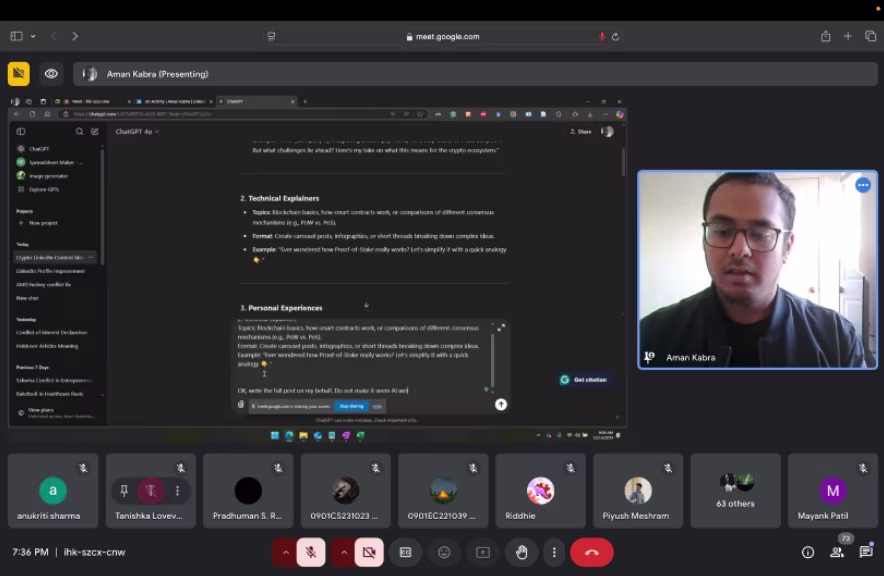Toggle captions button
Image resolution: width=884 pixels, height=576 pixels.
tap(405, 552)
